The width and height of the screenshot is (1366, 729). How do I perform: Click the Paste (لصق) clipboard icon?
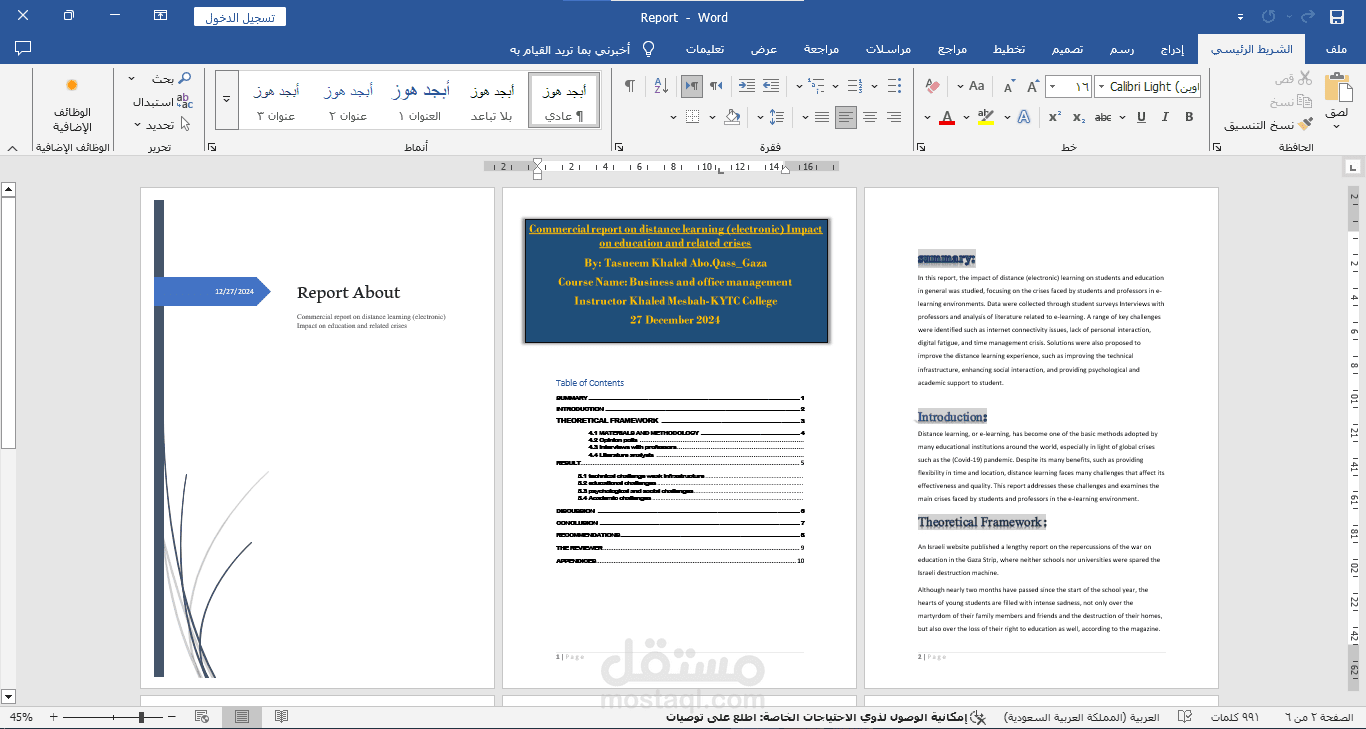click(x=1337, y=87)
